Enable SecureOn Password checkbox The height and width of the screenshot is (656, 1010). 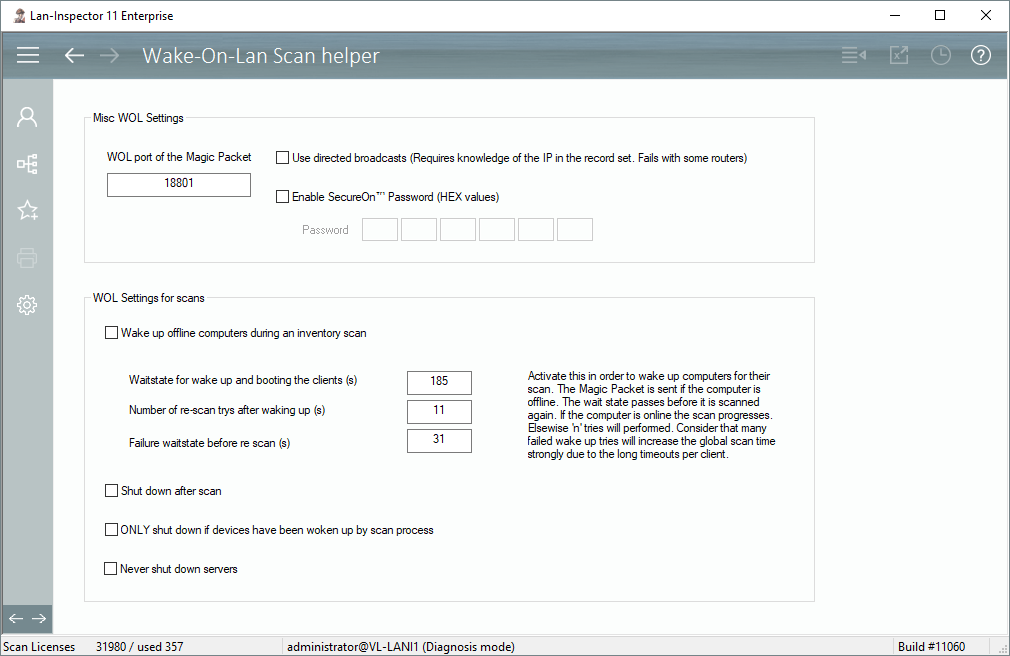point(283,197)
